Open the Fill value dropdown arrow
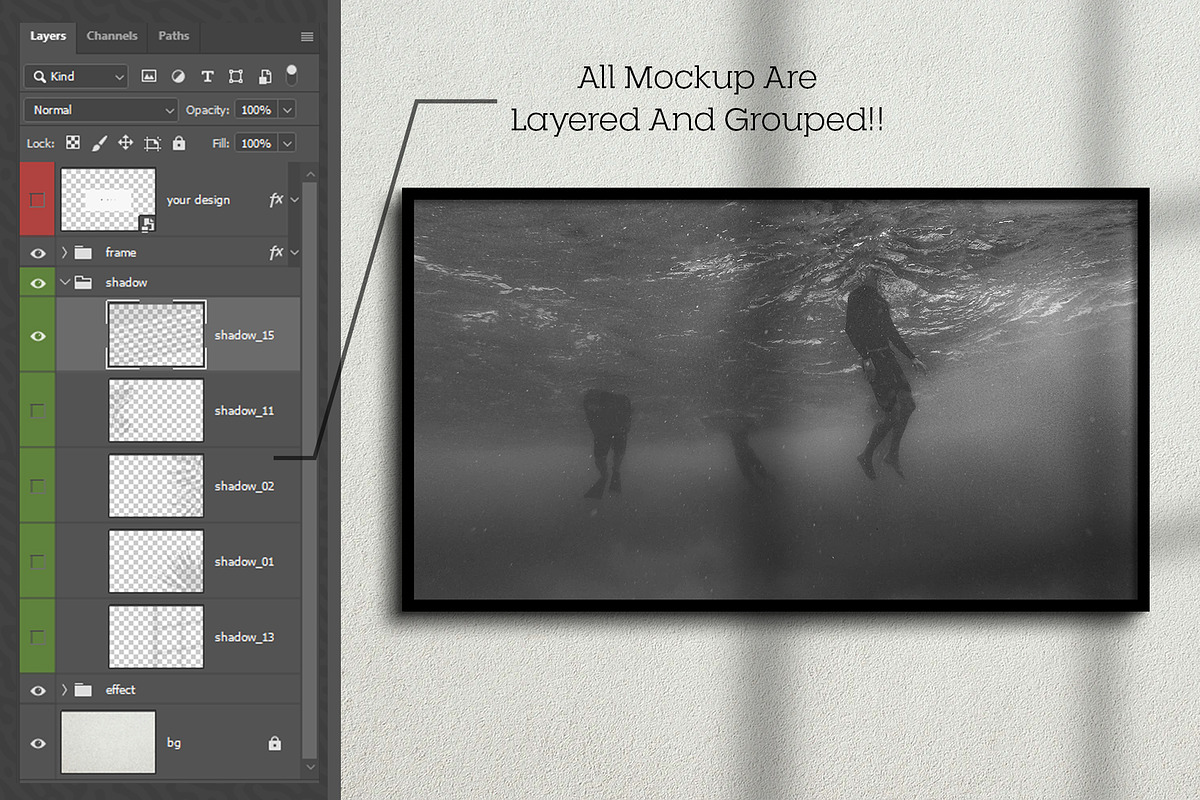Viewport: 1200px width, 800px height. pyautogui.click(x=287, y=143)
